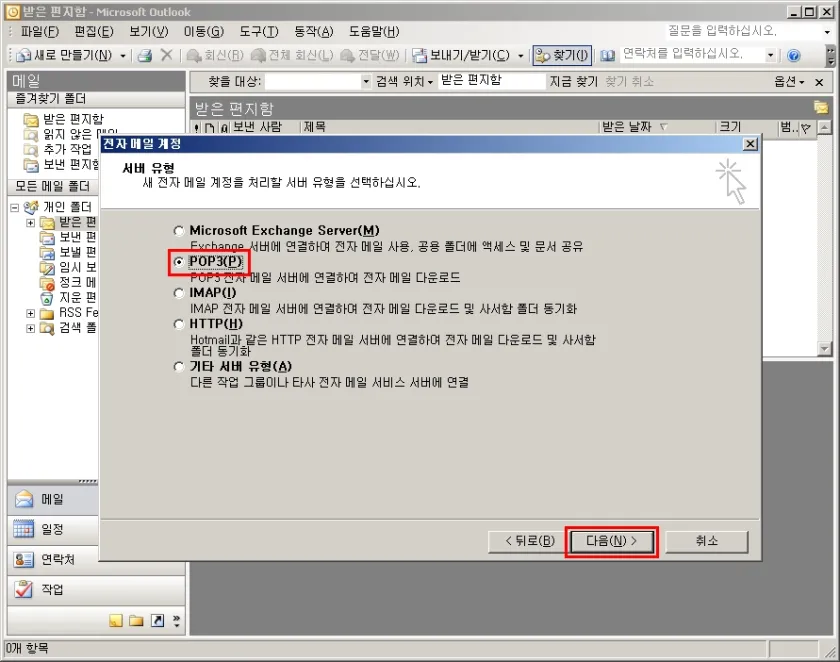Select 정크 메일 folder in tree

69,282
